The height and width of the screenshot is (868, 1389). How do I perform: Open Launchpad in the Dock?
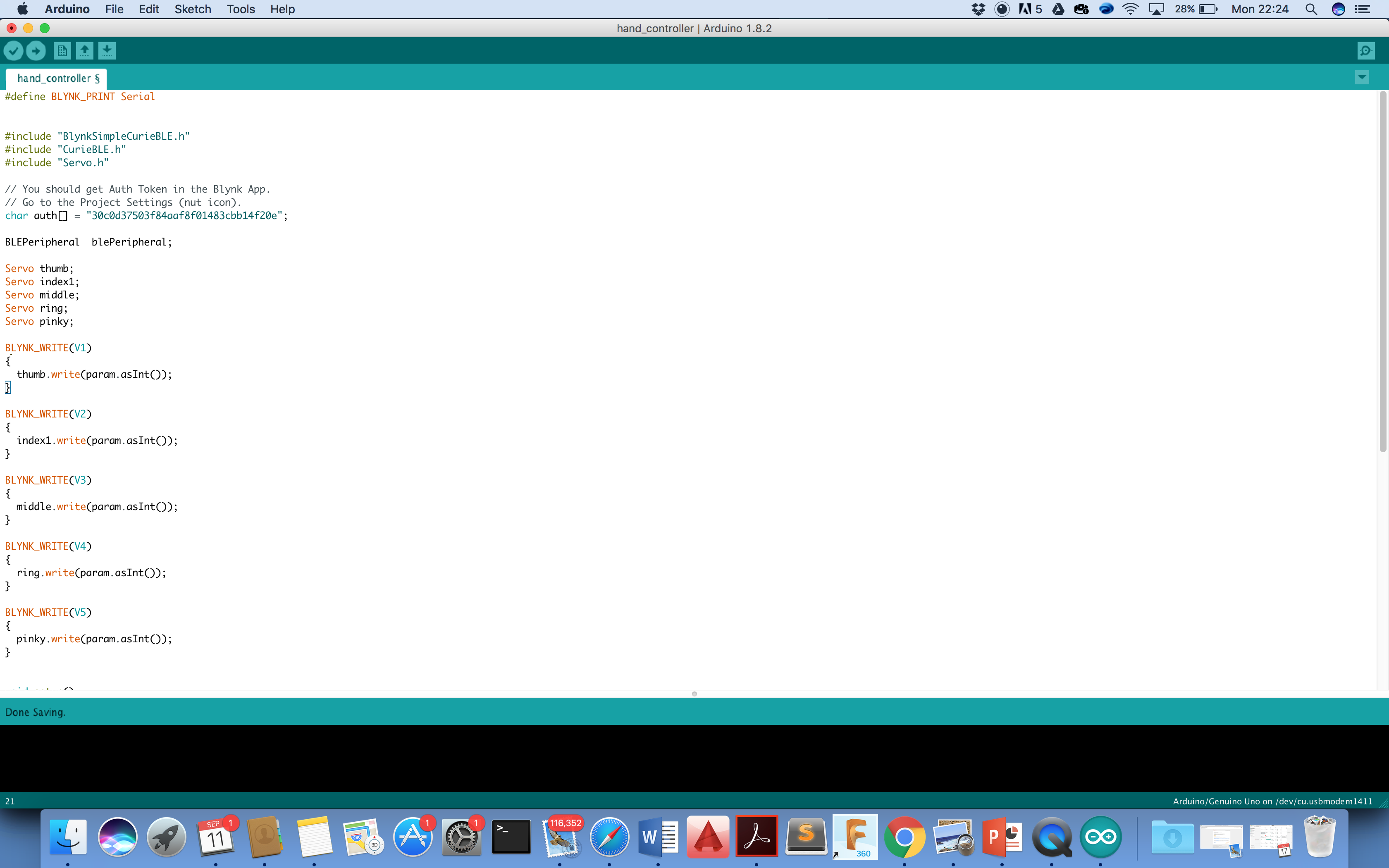pos(167,837)
